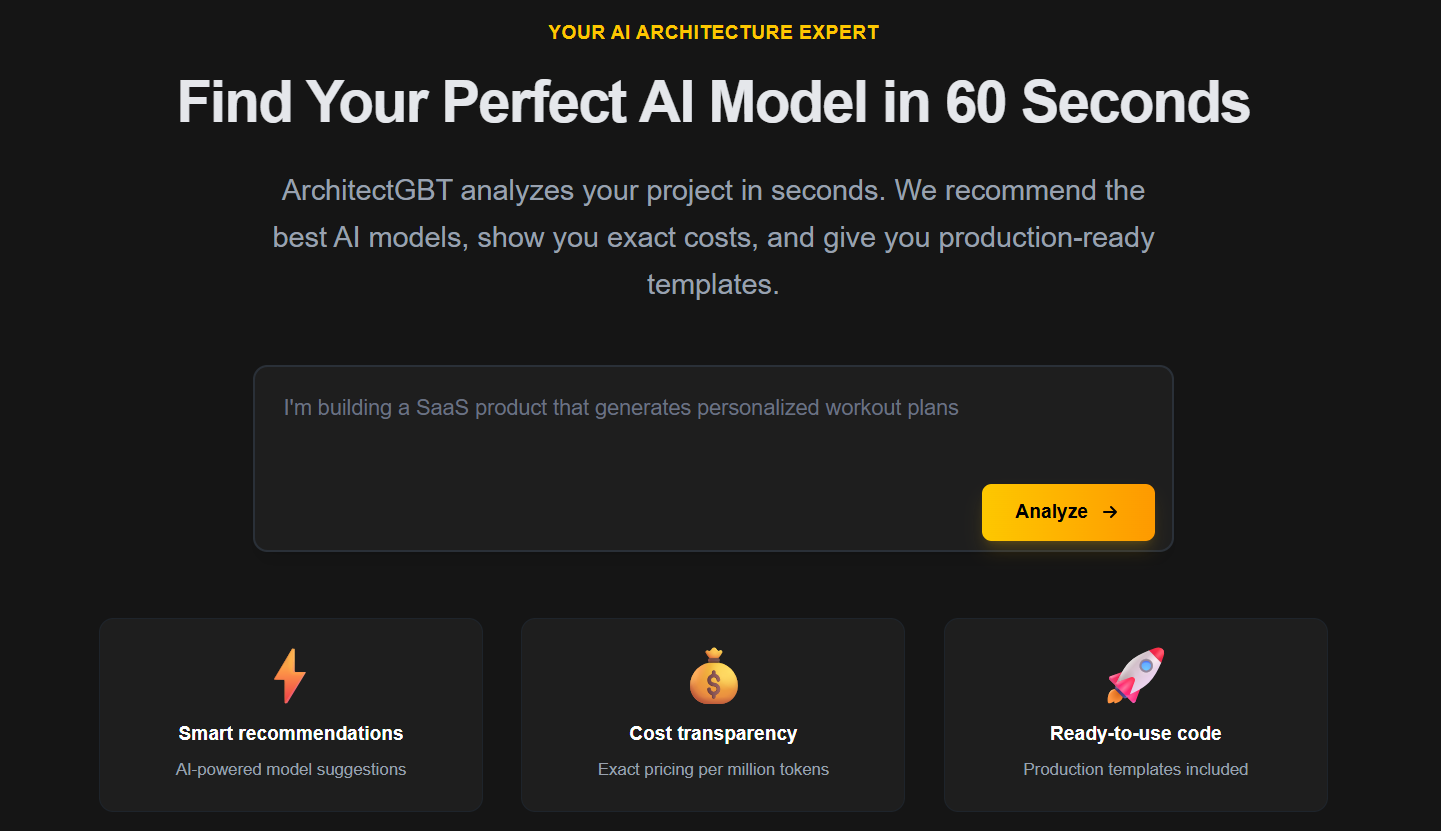Click the Smart recommendations heading text
Image resolution: width=1441 pixels, height=831 pixels.
pos(290,732)
